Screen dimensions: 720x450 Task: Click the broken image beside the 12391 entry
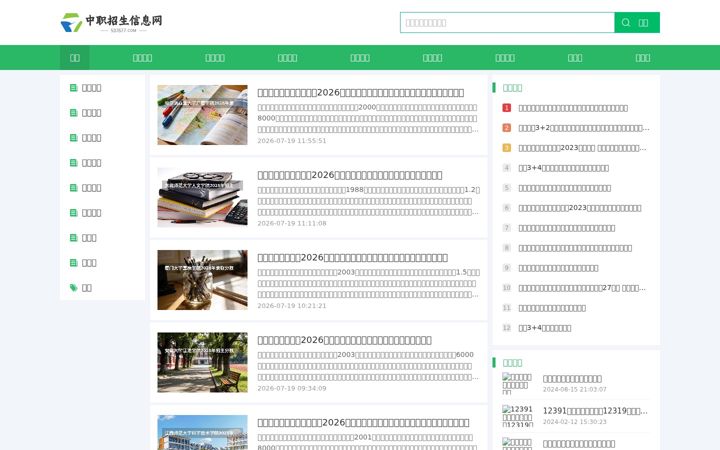517,416
